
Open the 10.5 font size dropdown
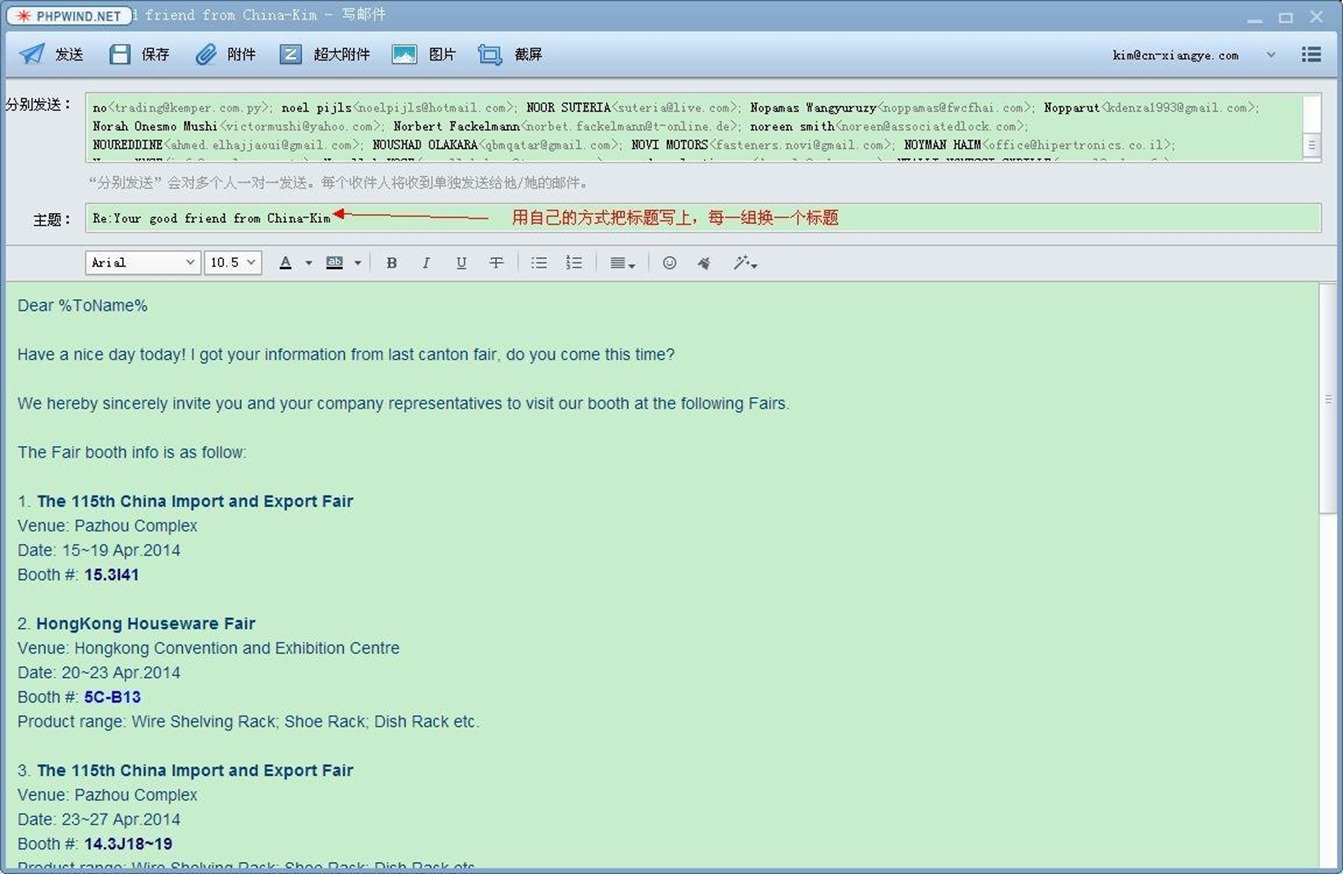[x=233, y=263]
